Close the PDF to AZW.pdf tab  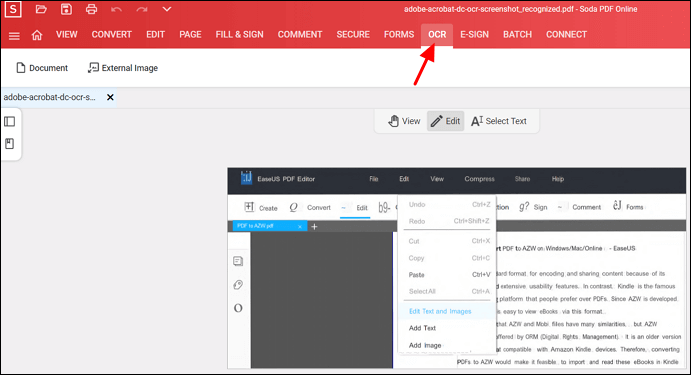tap(300, 226)
